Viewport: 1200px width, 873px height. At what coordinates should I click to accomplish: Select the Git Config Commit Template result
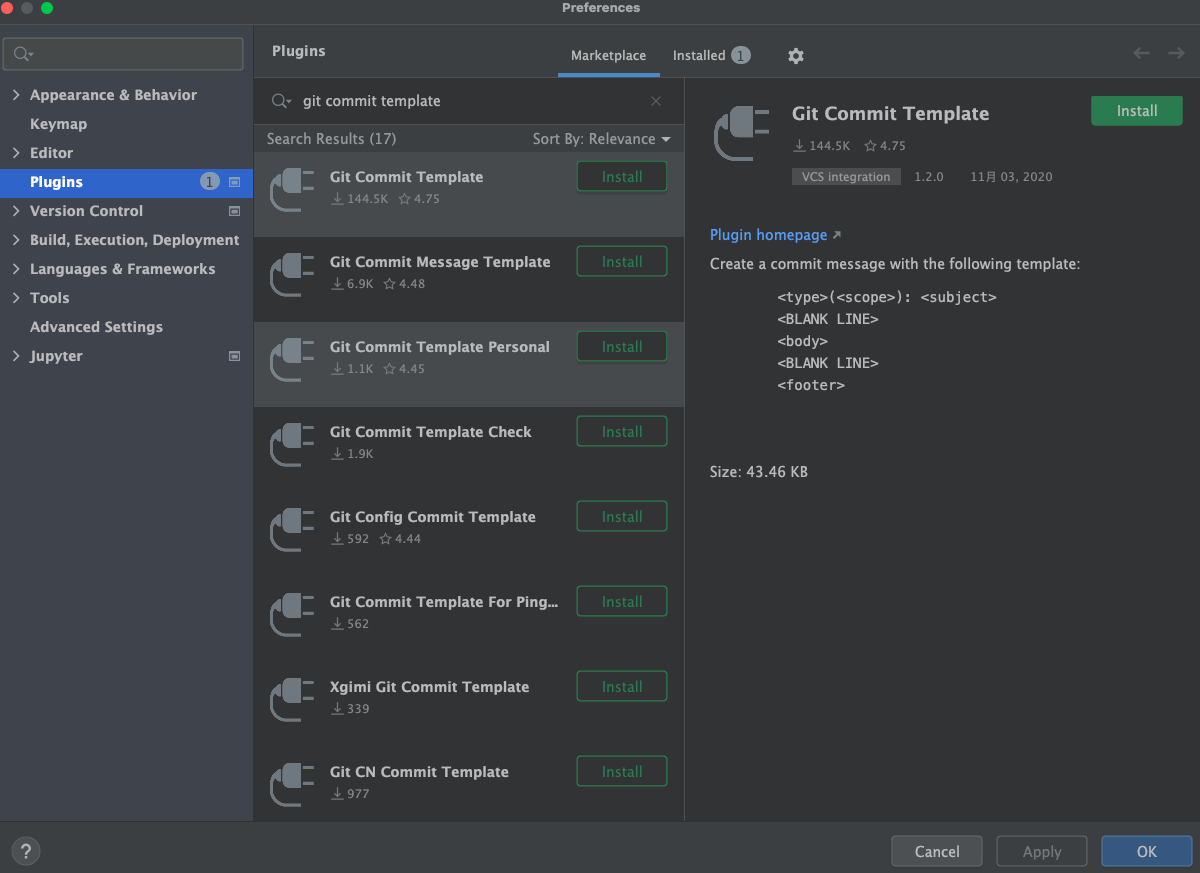point(469,534)
